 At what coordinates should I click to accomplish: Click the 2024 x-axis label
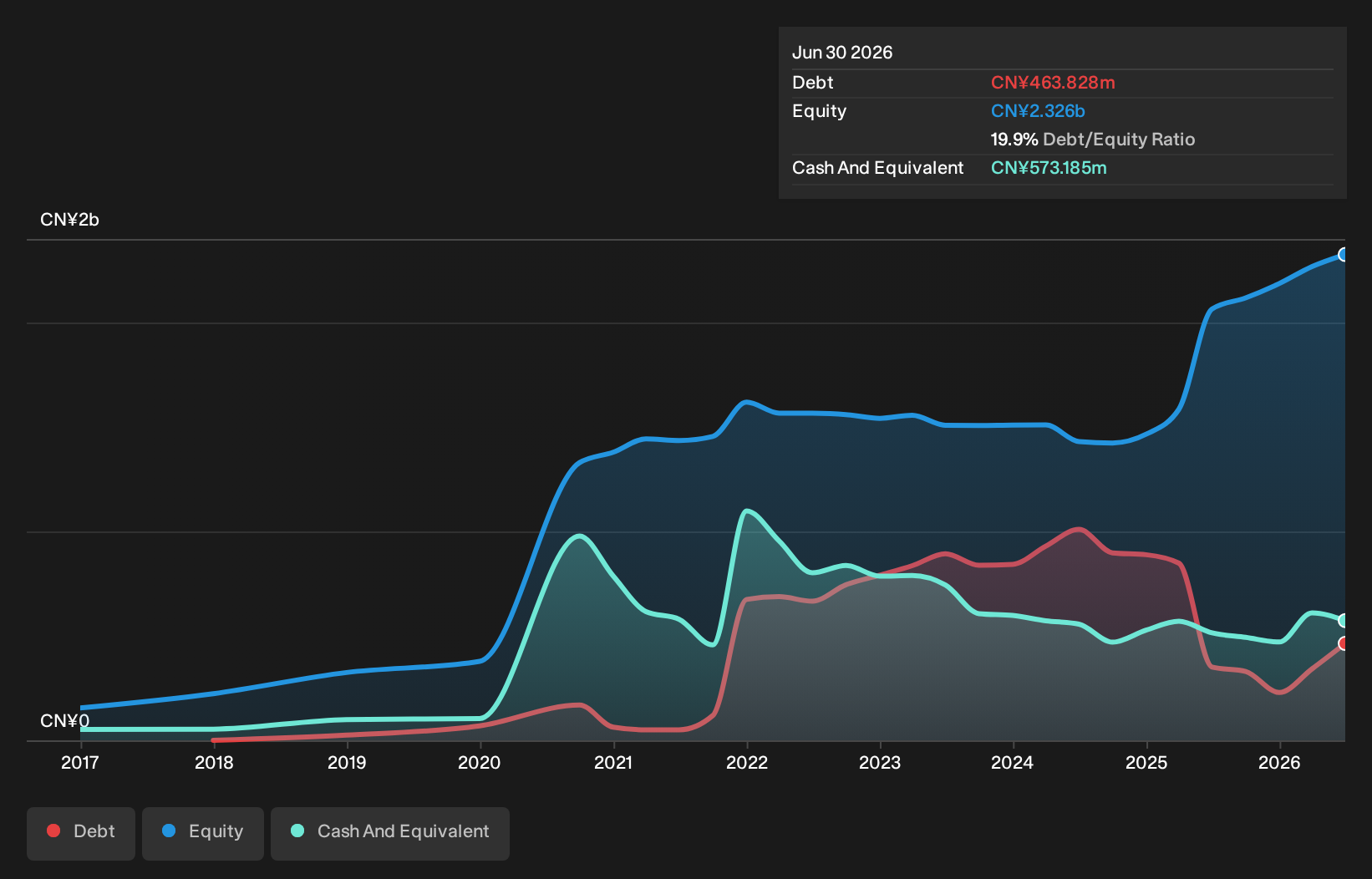[x=1013, y=762]
